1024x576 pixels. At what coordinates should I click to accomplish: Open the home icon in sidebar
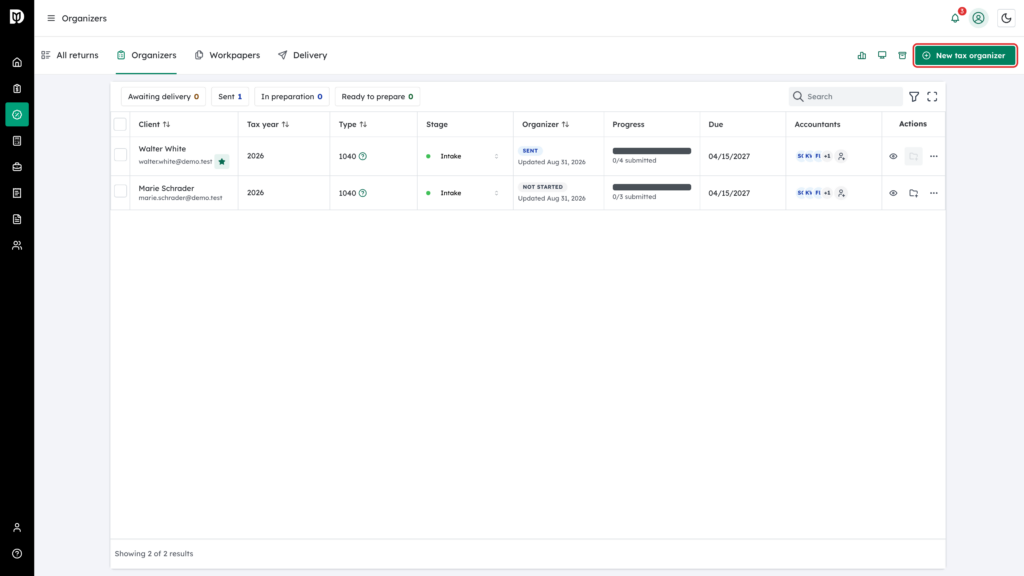coord(17,63)
